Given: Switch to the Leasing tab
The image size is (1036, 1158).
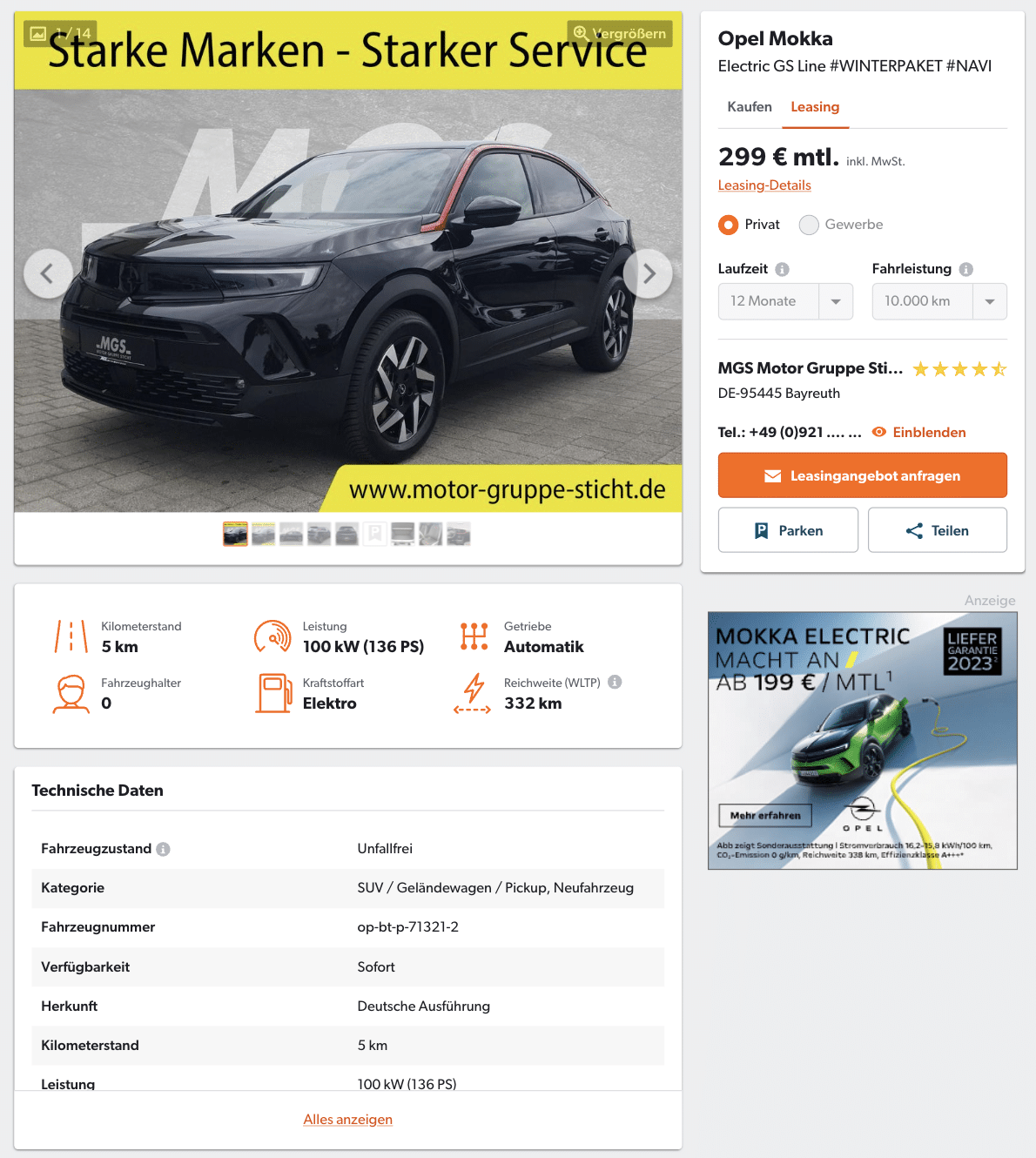Looking at the screenshot, I should click(x=815, y=107).
